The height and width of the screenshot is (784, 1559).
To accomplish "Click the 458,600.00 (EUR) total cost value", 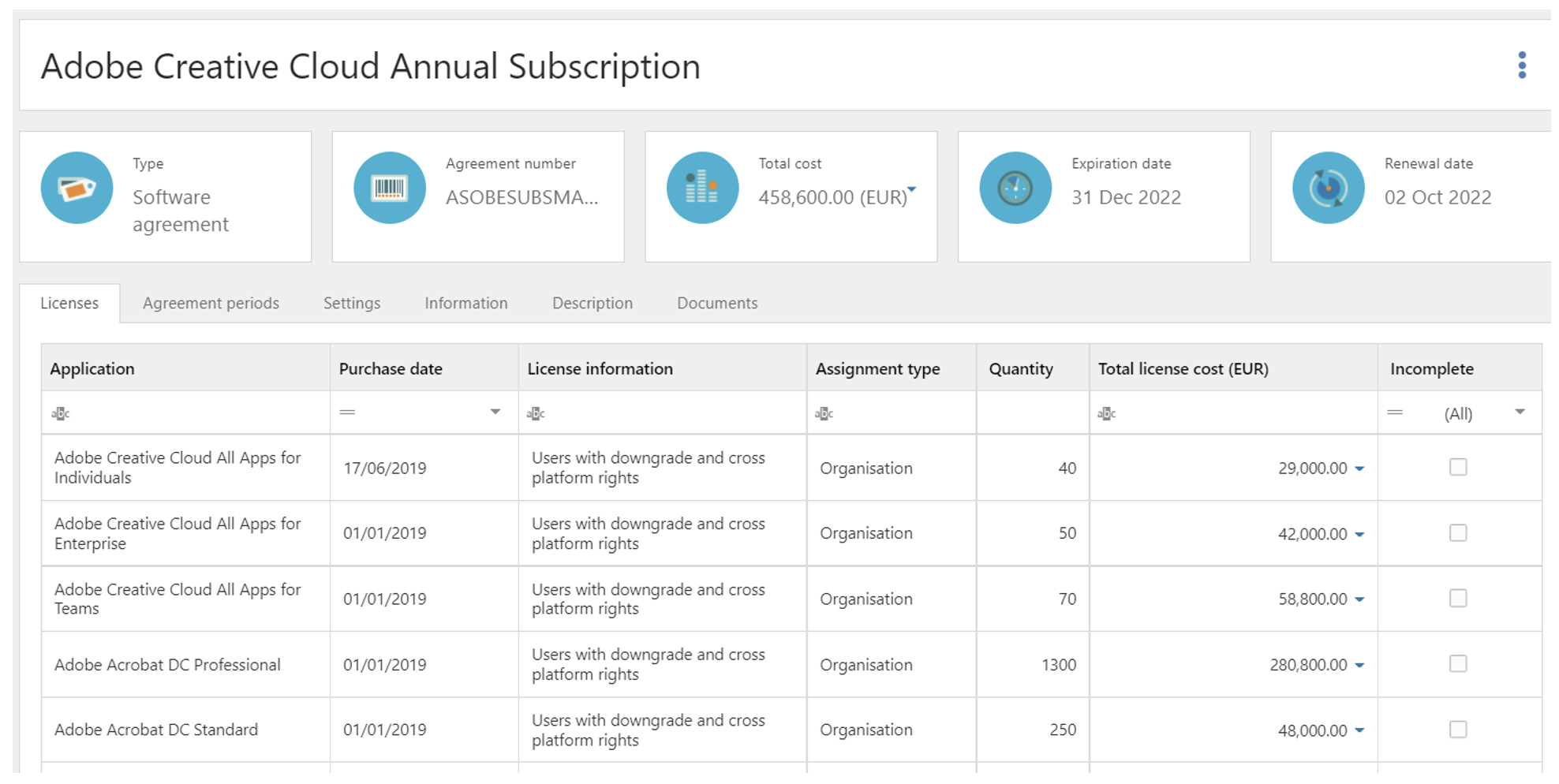I will point(833,197).
